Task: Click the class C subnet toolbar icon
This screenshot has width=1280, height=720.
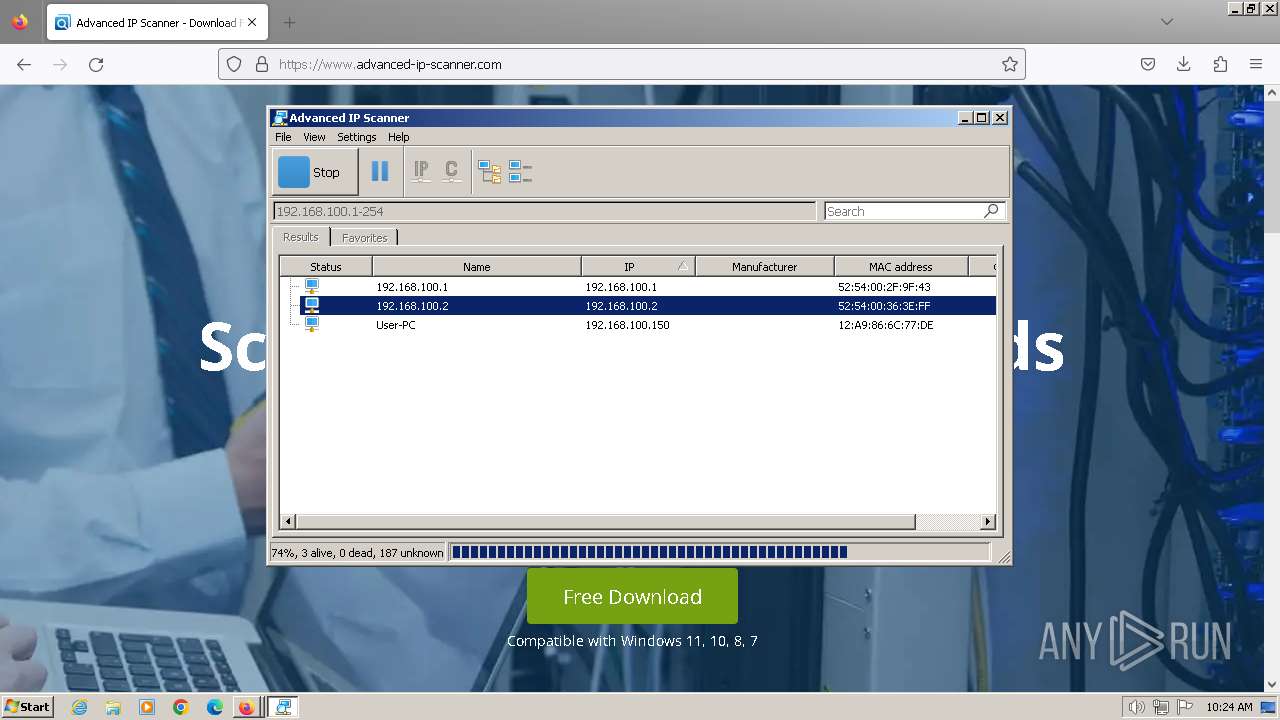Action: (x=451, y=172)
